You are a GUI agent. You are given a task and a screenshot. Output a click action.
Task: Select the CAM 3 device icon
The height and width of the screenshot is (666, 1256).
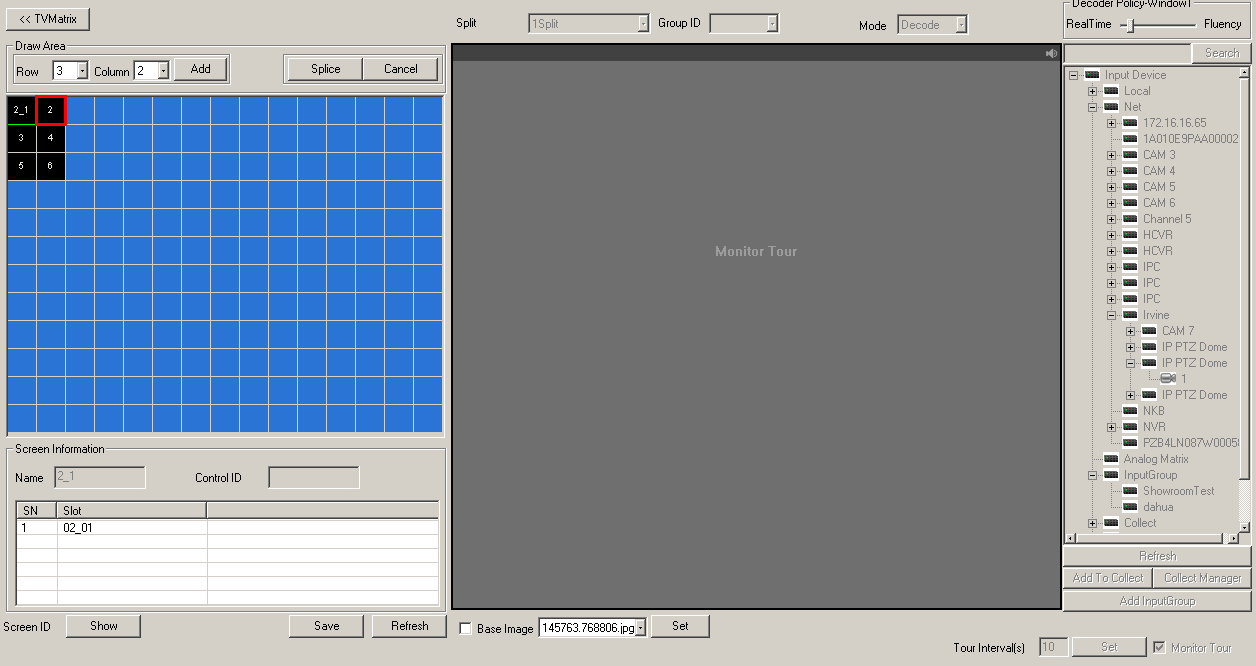tap(1130, 155)
